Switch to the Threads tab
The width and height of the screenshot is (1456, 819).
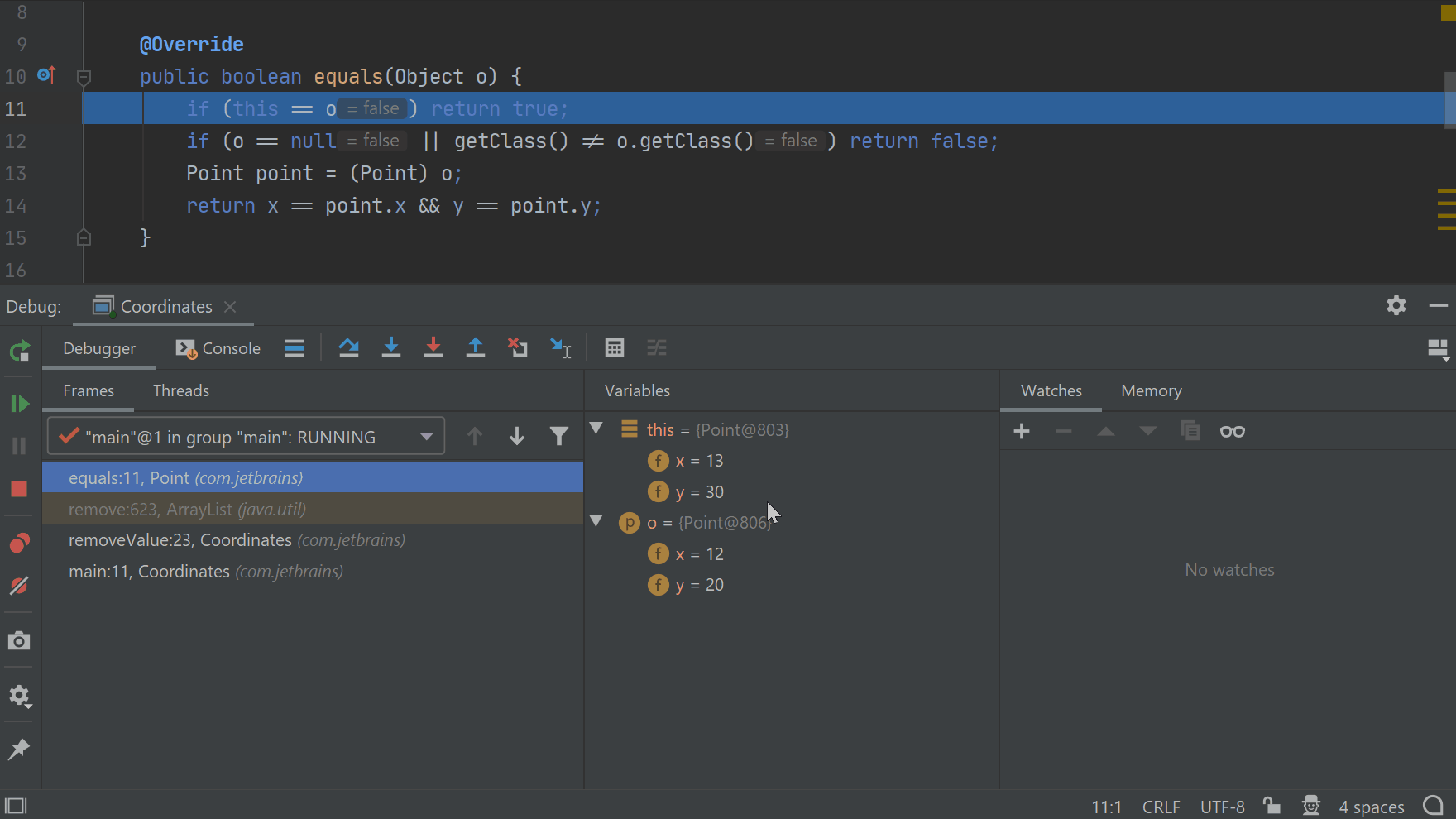click(180, 390)
